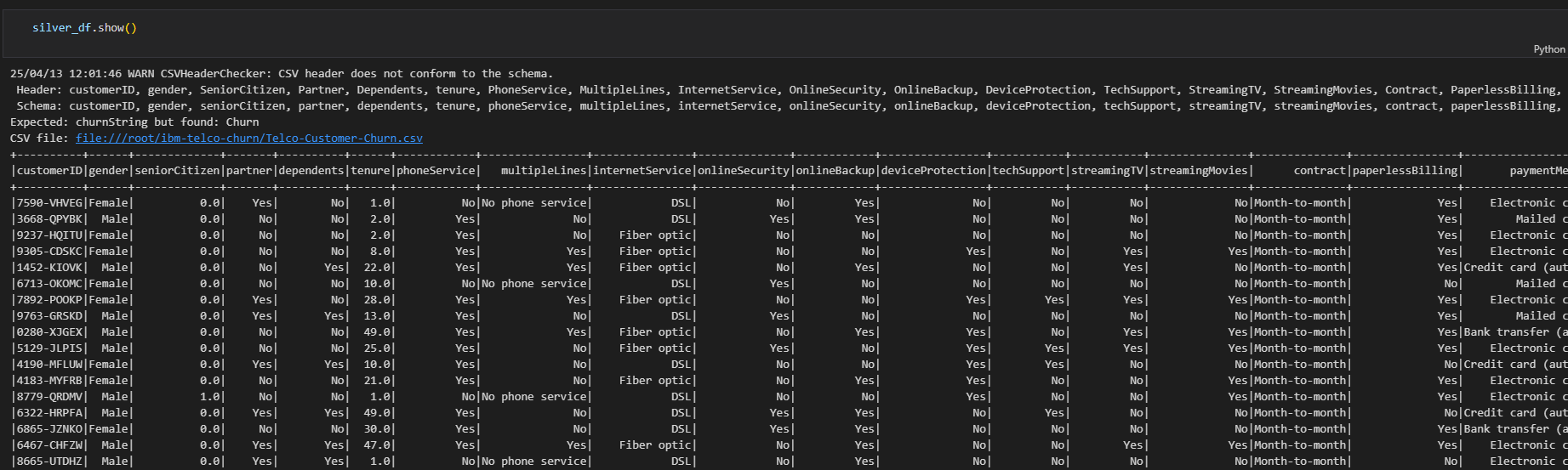Click the 'Expected: churnString but found' message
Viewport: 1568px width, 470px height.
pos(134,122)
